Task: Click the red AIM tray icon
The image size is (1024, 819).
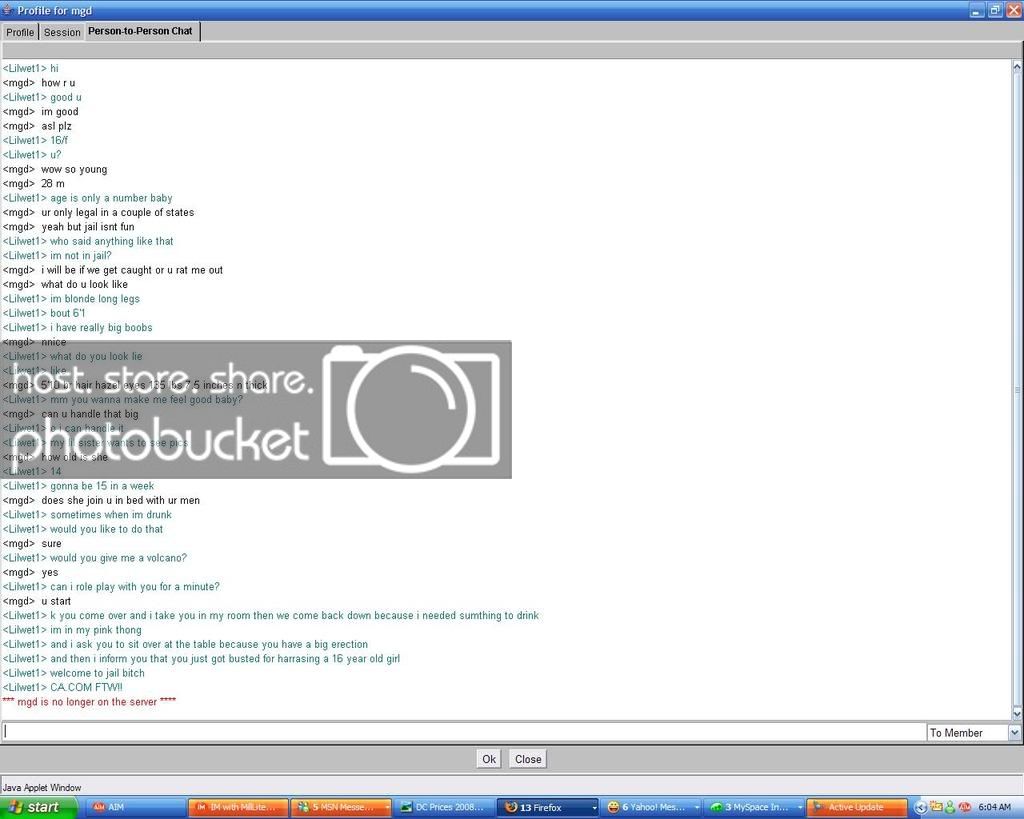Action: pos(963,807)
